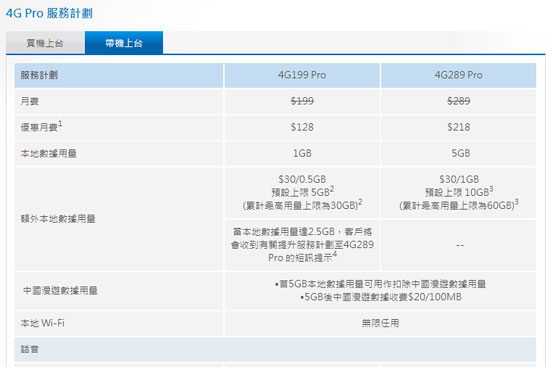This screenshot has width=550, height=367.
Task: Switch to the 買機上台 tab
Action: [45, 43]
